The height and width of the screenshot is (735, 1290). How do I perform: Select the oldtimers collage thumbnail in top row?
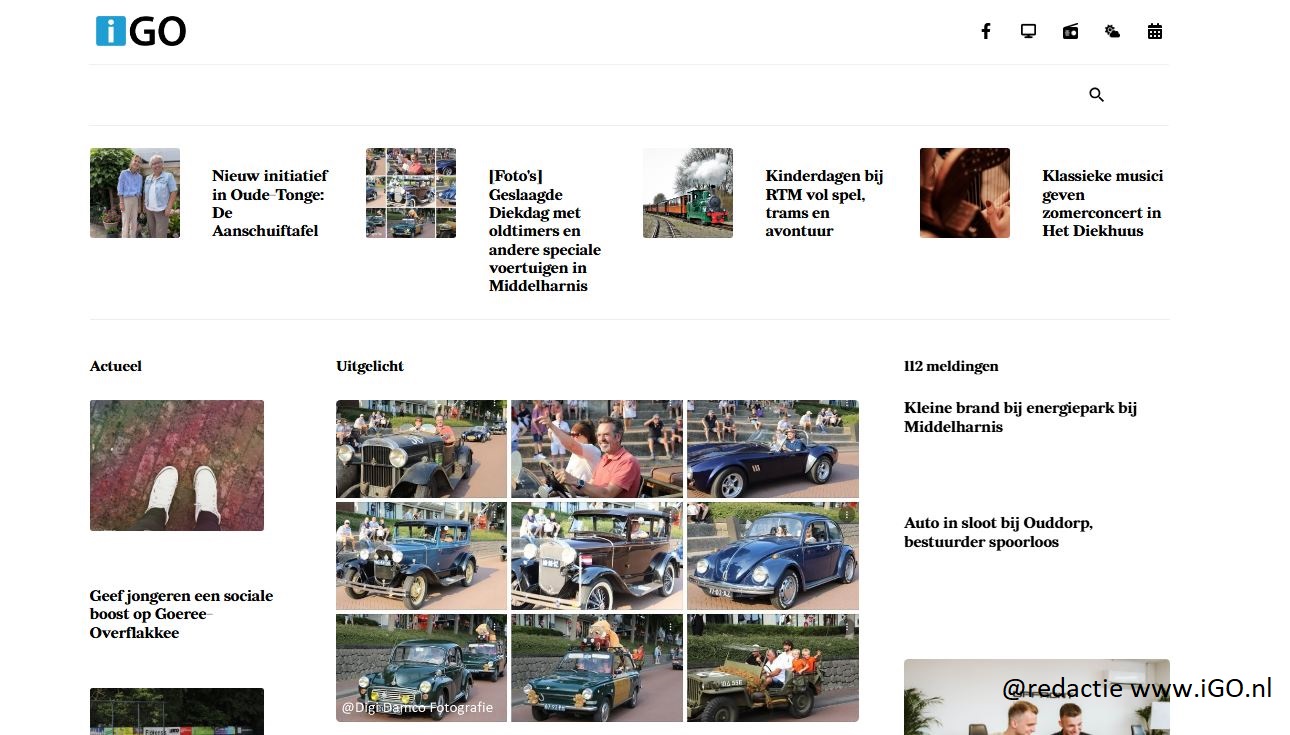click(411, 193)
